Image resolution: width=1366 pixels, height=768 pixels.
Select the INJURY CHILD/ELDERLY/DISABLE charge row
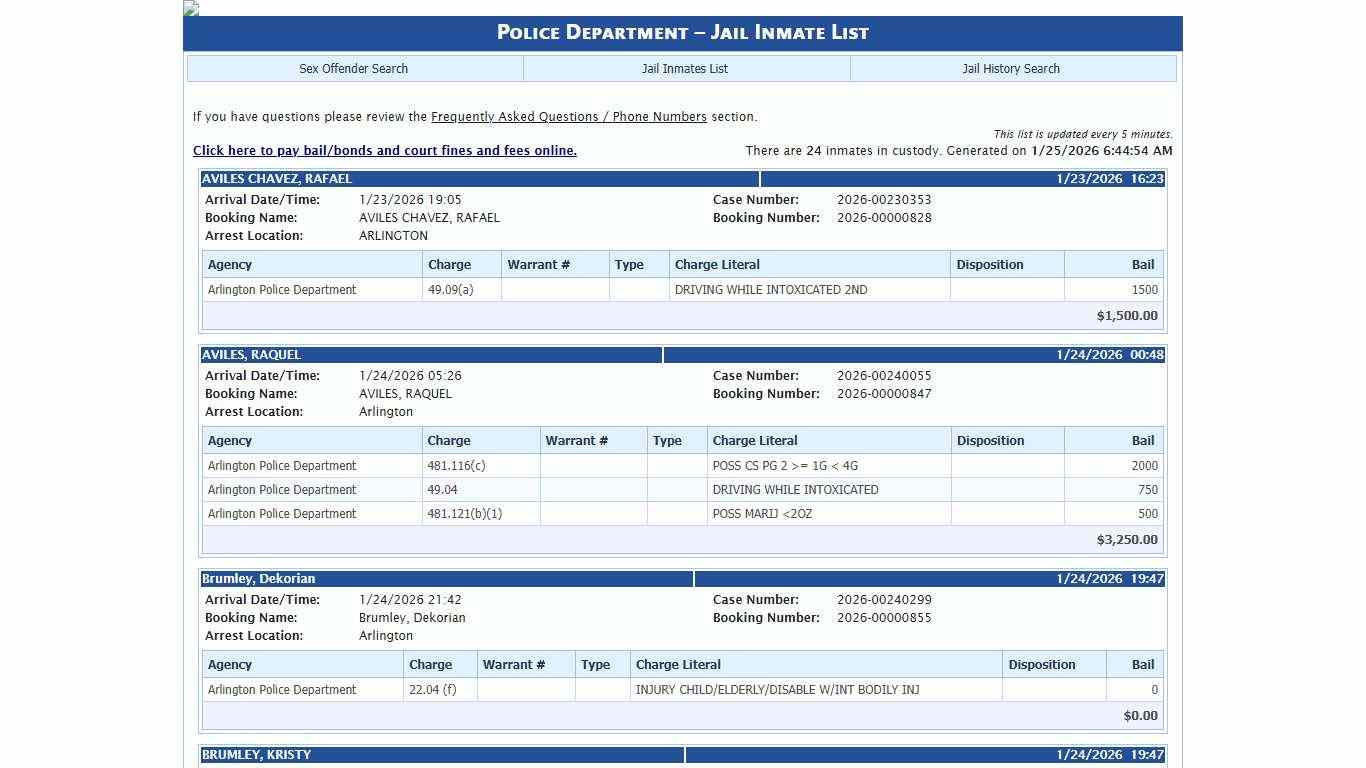777,690
